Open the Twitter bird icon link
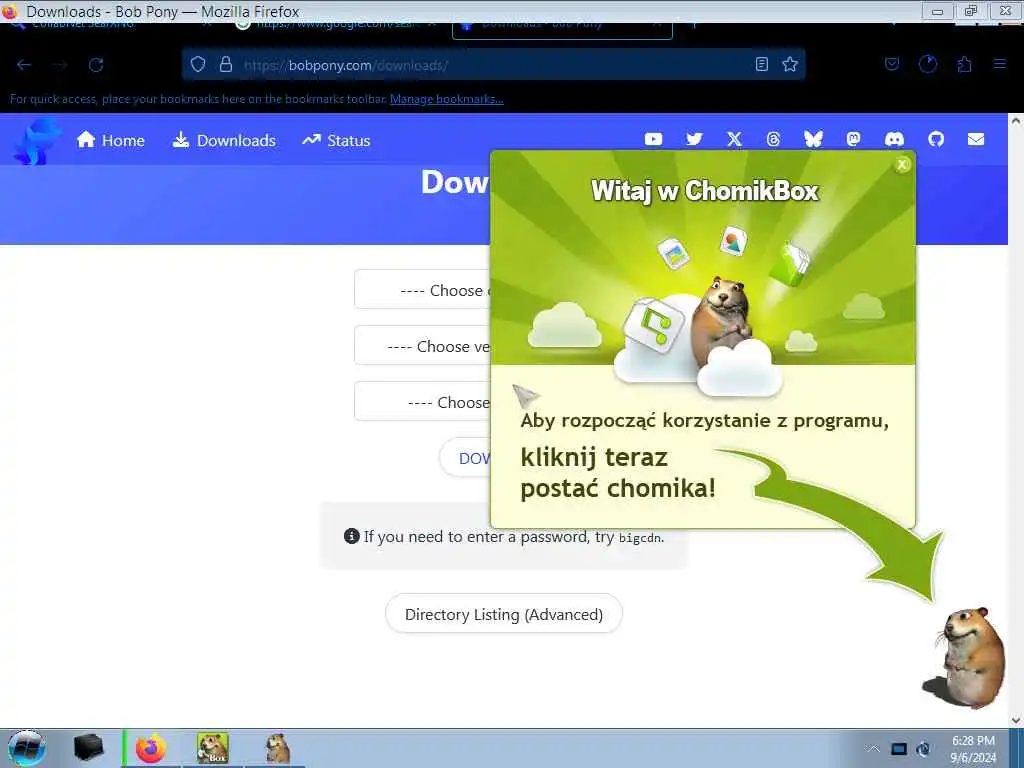1024x768 pixels. click(694, 139)
